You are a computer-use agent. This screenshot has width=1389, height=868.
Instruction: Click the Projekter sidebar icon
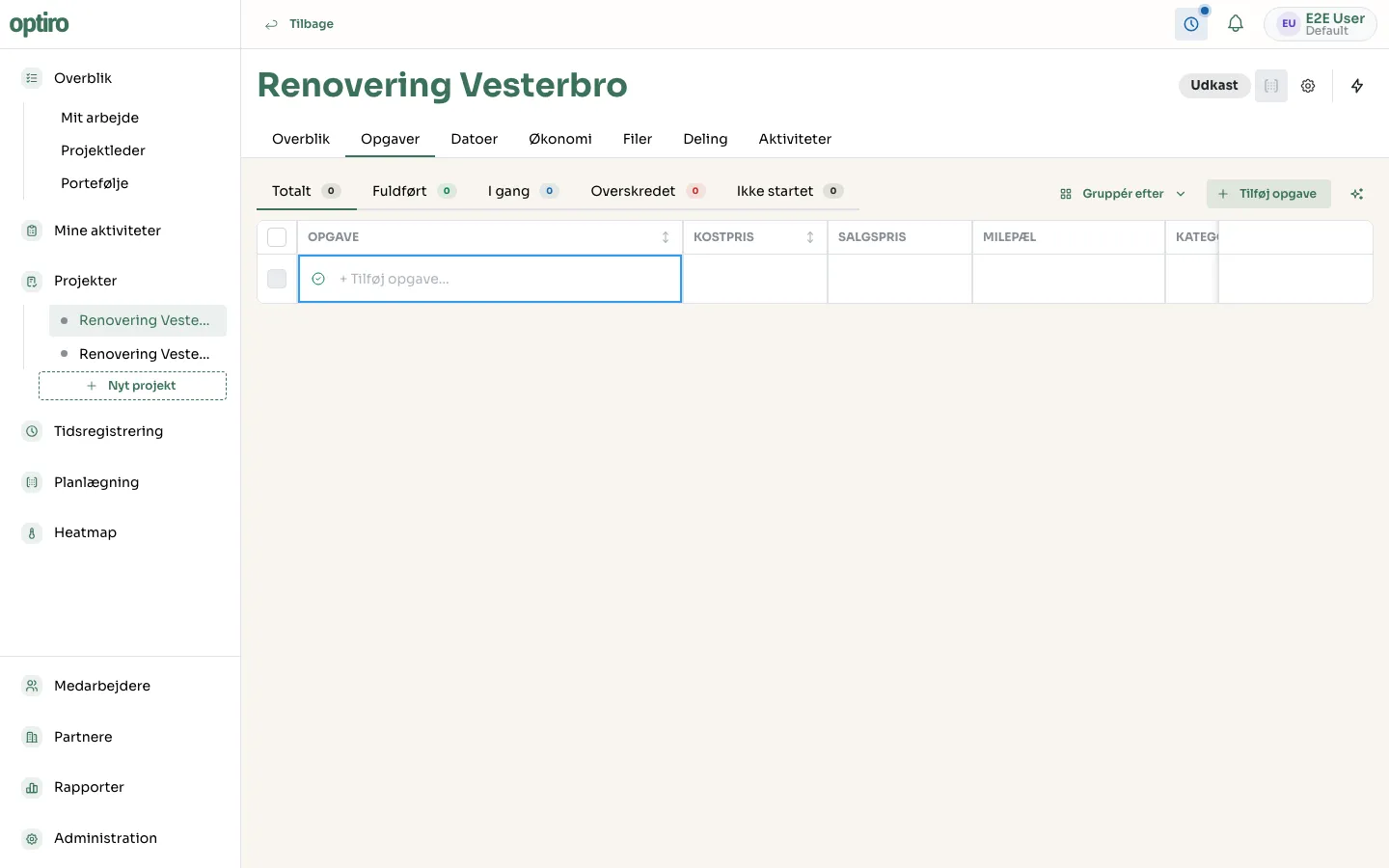[x=32, y=281]
